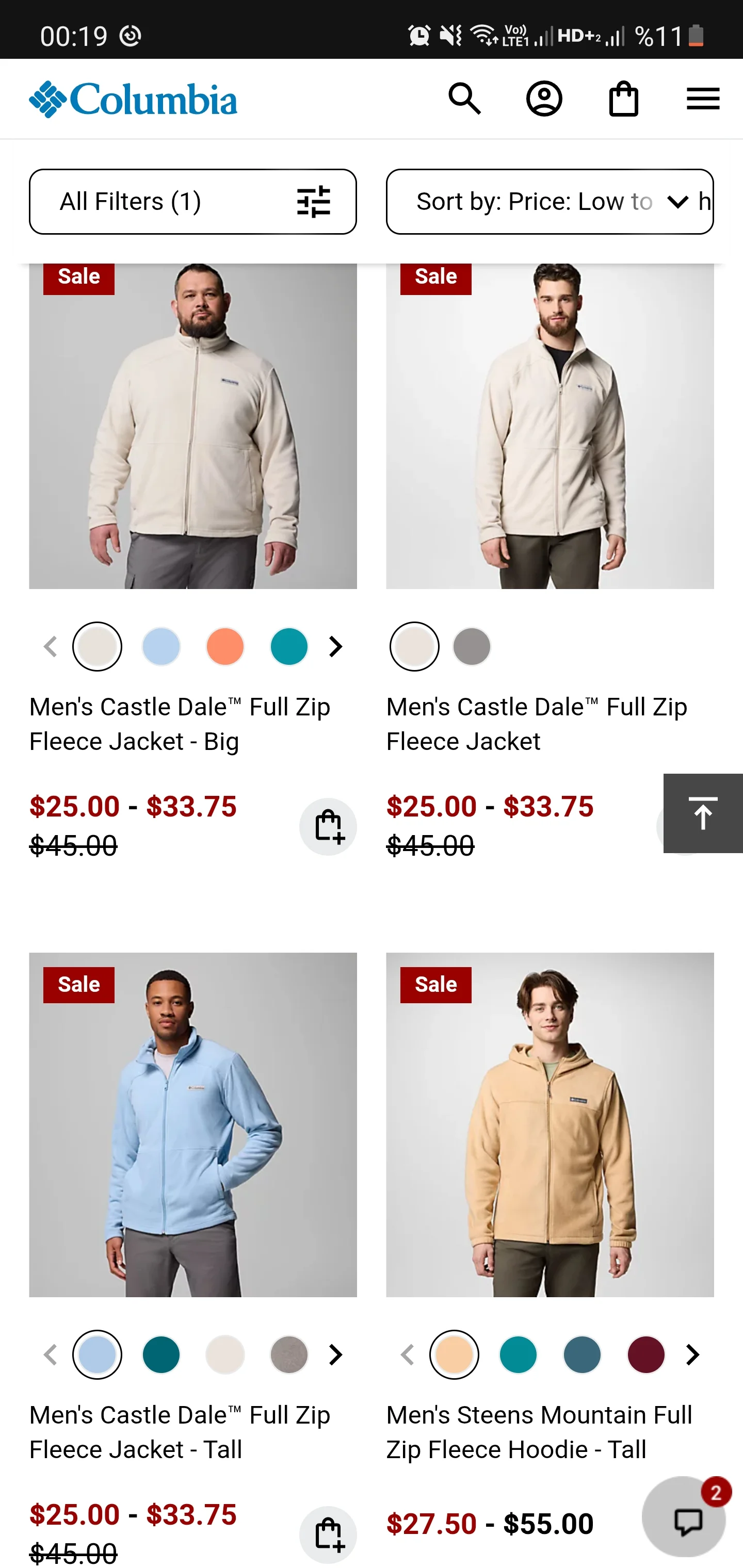Select burgundy swatch on Steens Mountain hoodie

coord(645,1355)
